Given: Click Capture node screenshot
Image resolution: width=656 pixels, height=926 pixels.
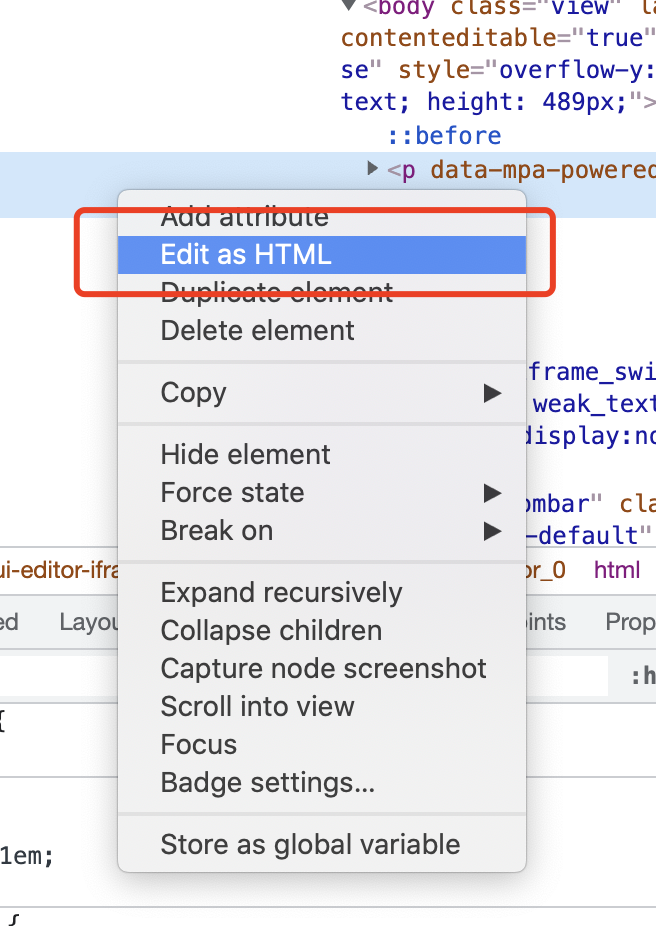Looking at the screenshot, I should click(323, 668).
